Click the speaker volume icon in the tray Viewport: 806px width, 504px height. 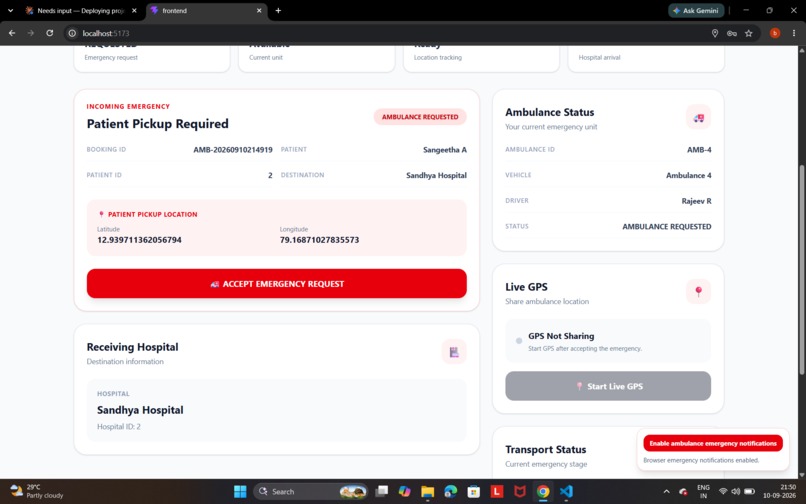(736, 491)
